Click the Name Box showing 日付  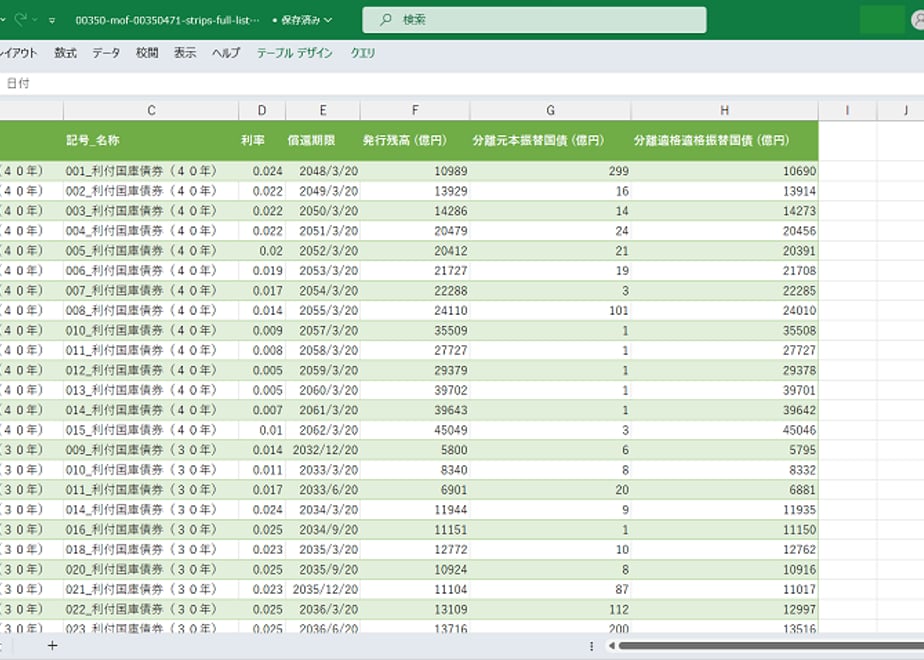(x=18, y=83)
